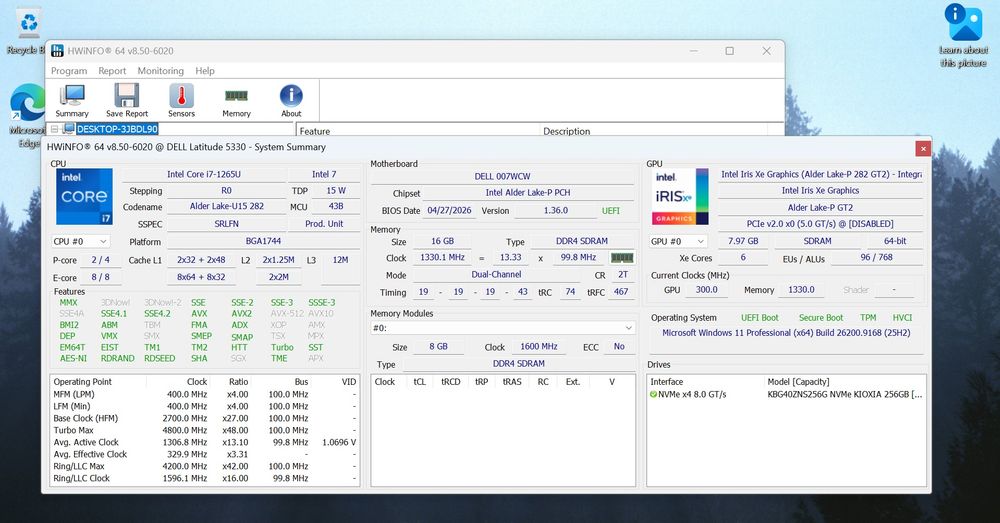Open the Recycle Bin desktop icon

point(28,30)
